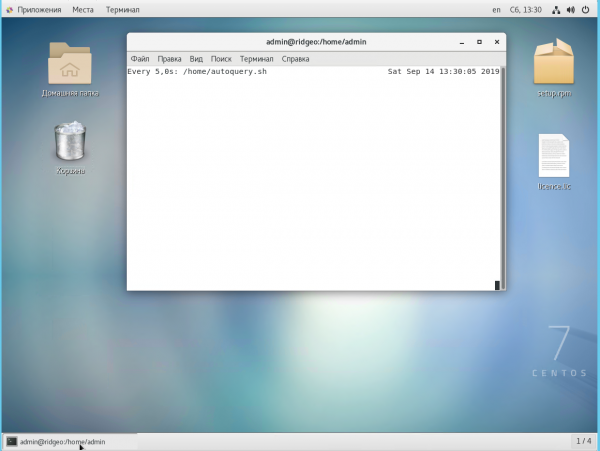Select the license.lic file icon
Viewport: 600px width, 451px height.
[553, 155]
